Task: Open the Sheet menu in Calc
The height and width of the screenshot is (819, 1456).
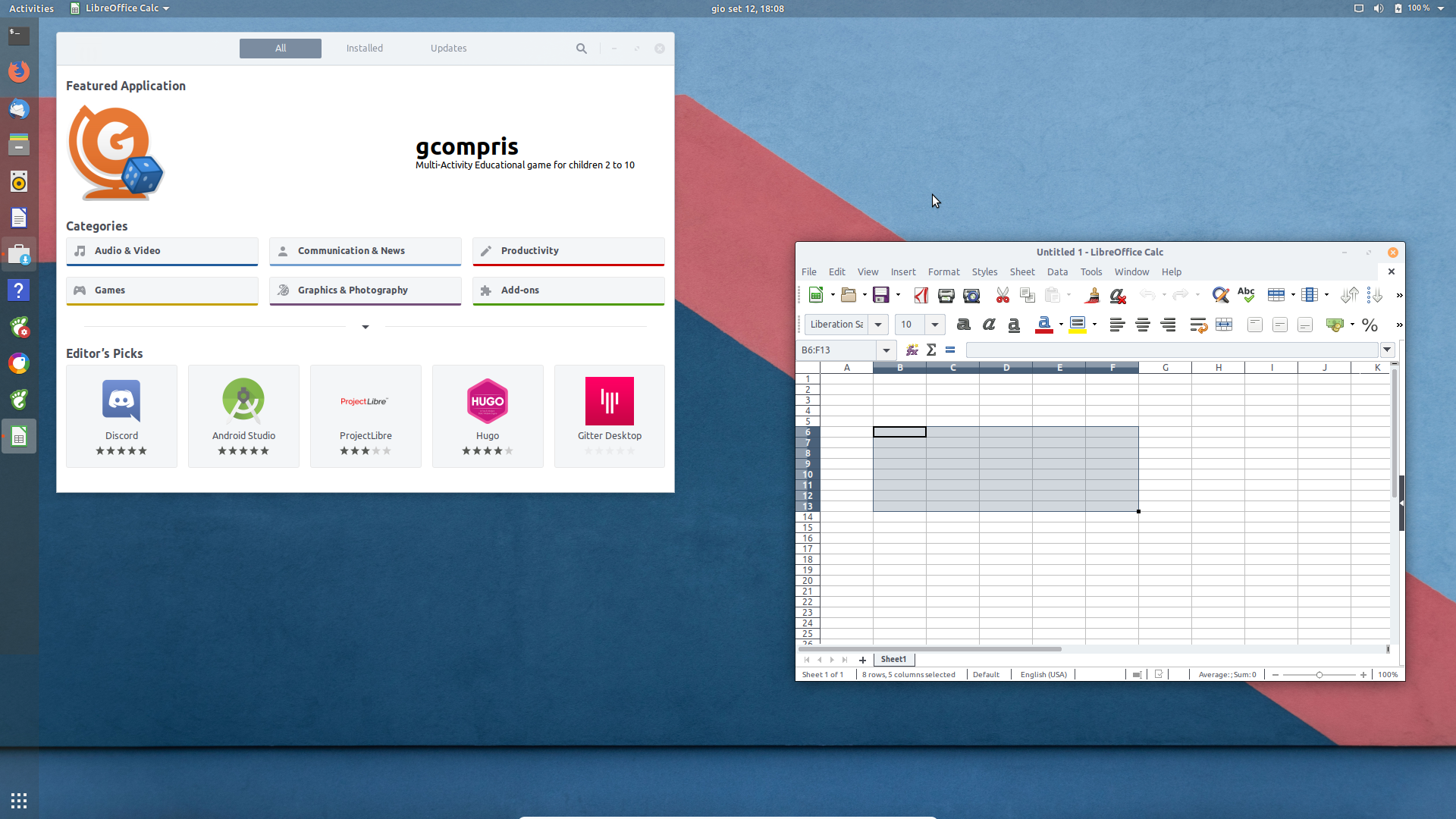Action: click(1021, 271)
